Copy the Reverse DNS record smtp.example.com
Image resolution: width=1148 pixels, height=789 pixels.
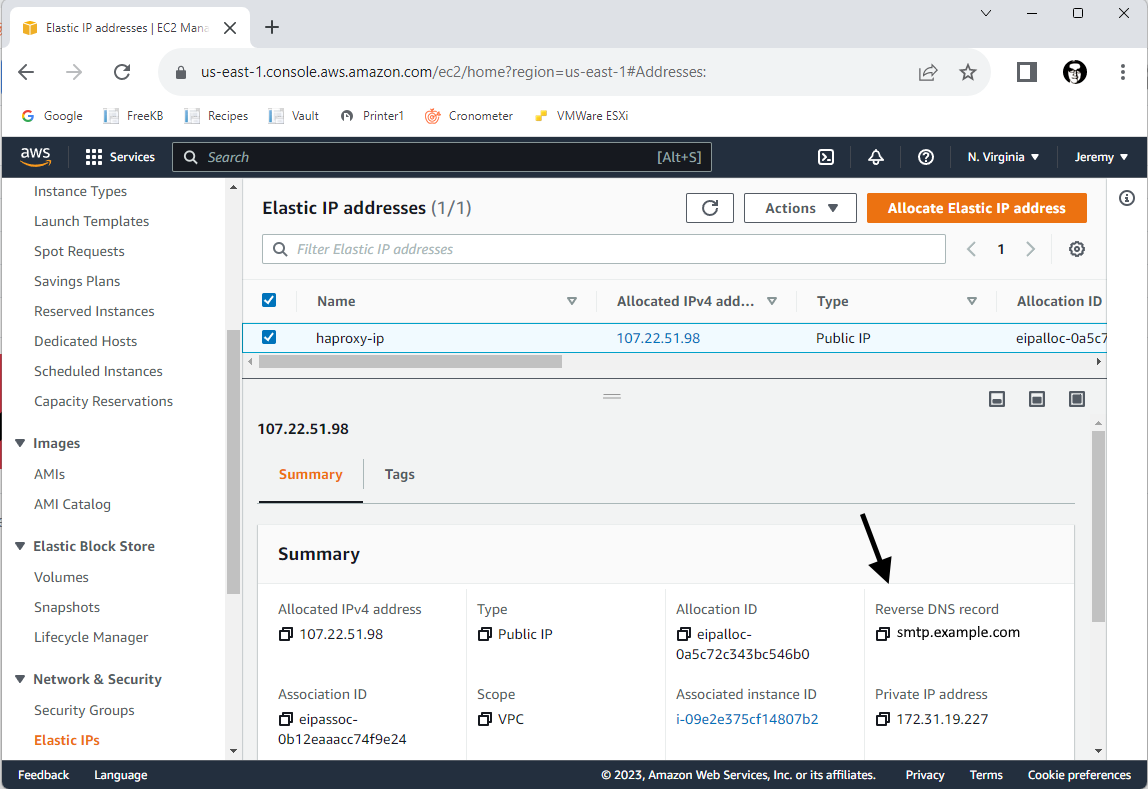[x=883, y=633]
